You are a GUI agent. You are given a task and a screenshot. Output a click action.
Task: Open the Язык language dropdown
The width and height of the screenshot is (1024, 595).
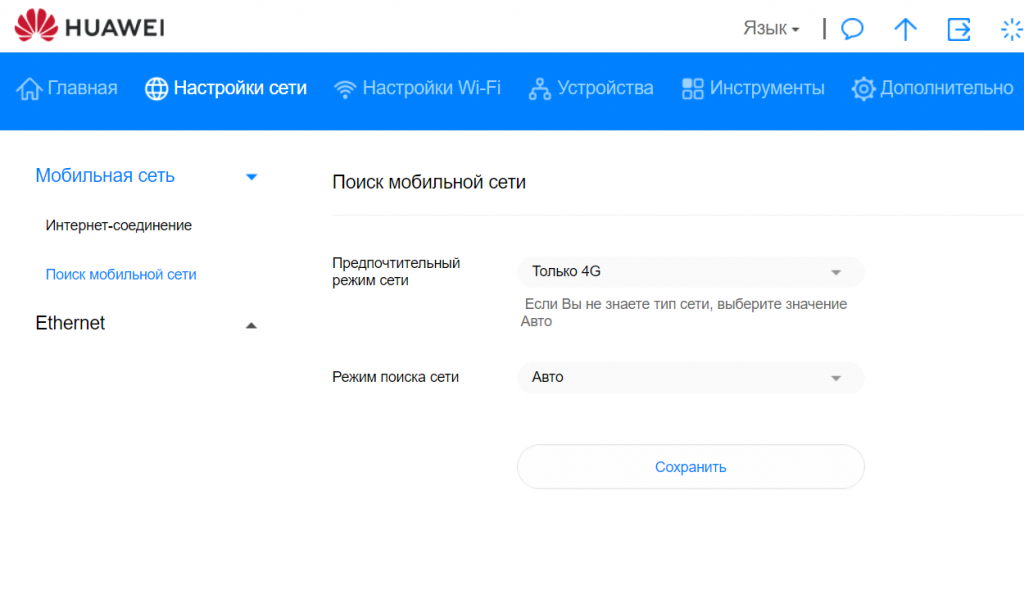point(770,29)
